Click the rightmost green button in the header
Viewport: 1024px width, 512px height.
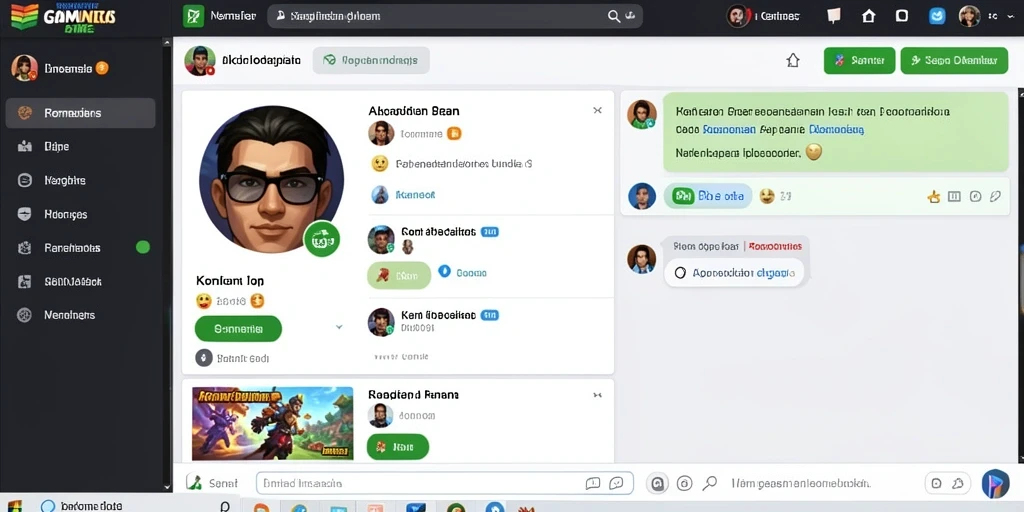(x=954, y=61)
